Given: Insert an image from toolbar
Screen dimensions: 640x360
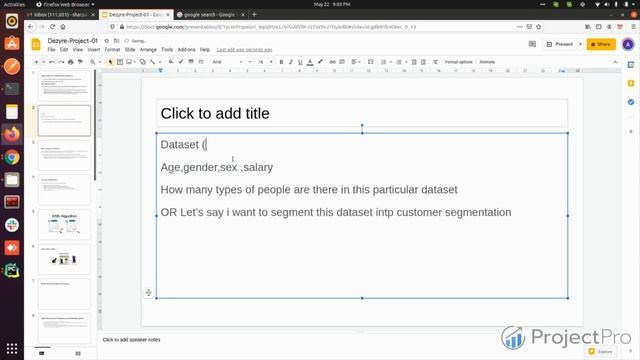Looking at the screenshot, I should [x=129, y=62].
